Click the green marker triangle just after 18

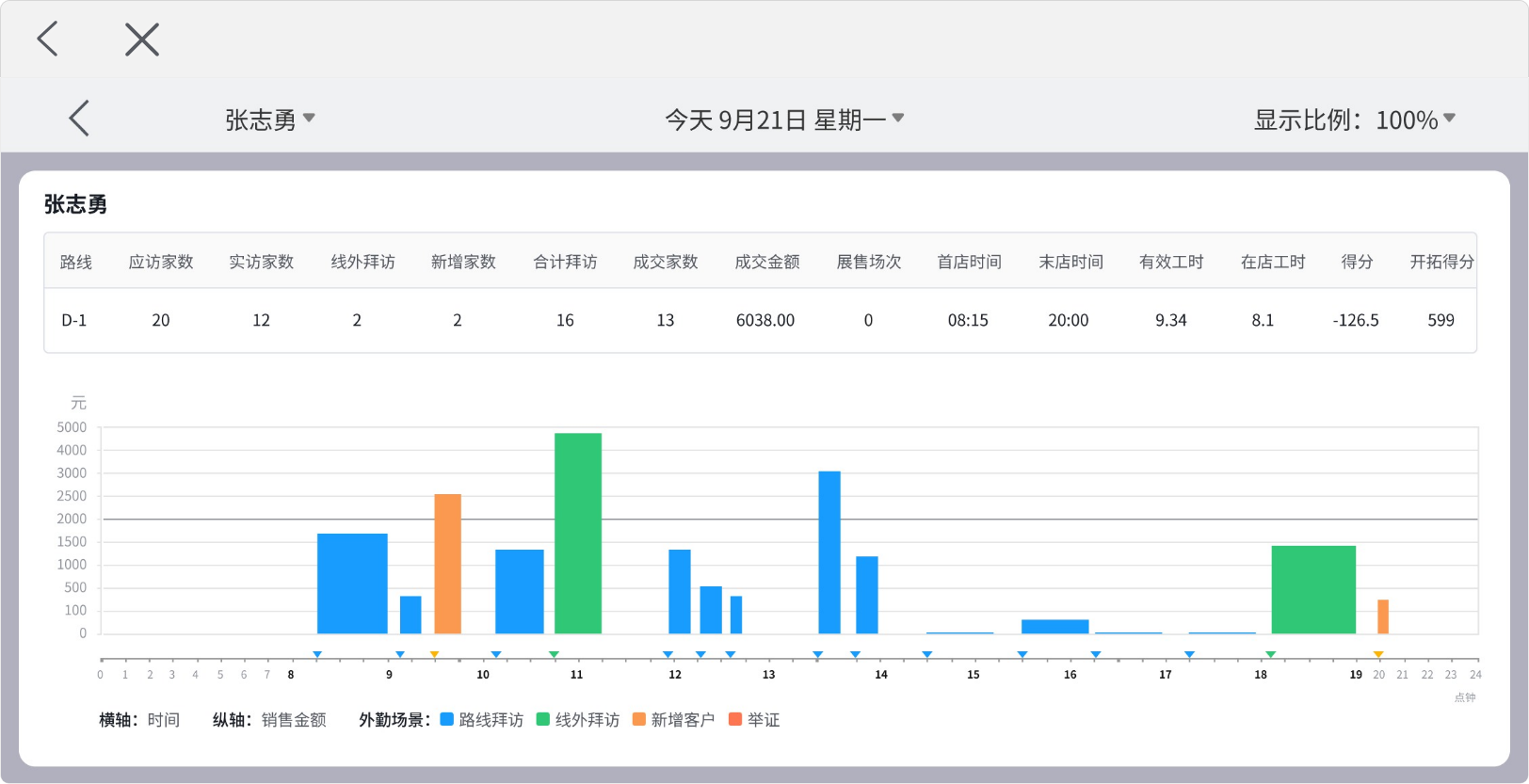click(x=1270, y=654)
